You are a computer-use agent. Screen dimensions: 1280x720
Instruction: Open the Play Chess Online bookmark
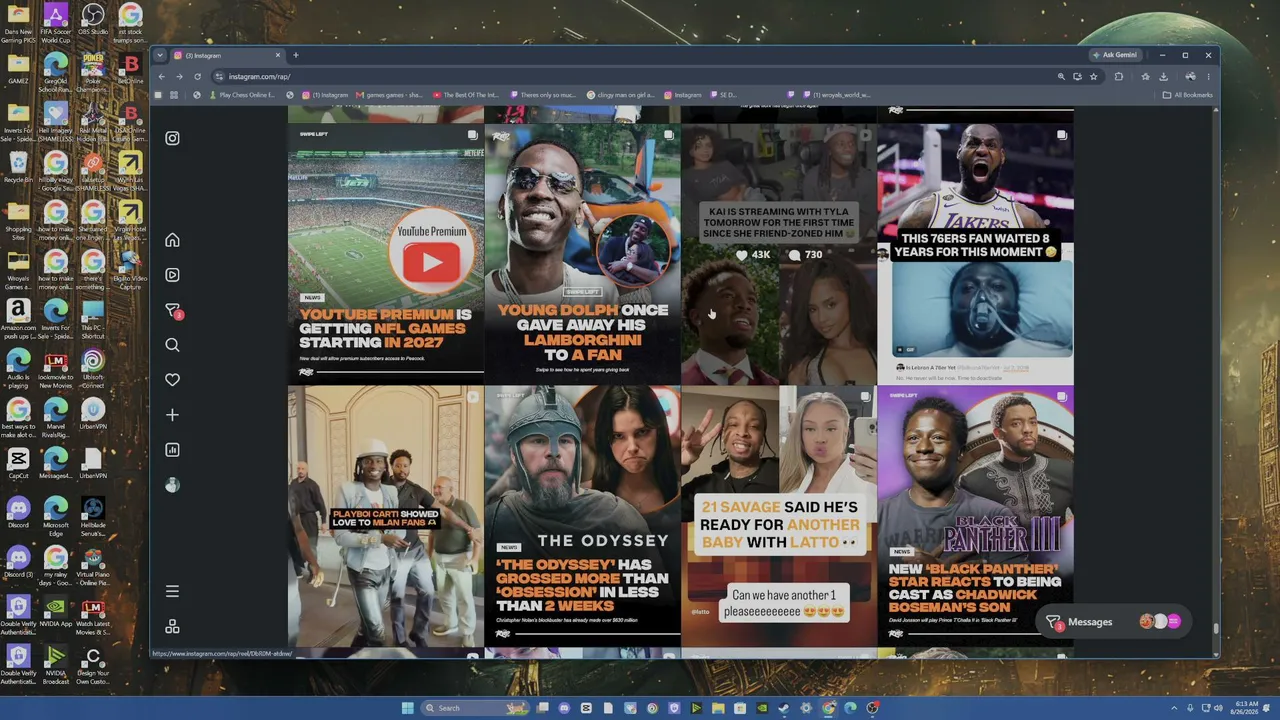241,95
